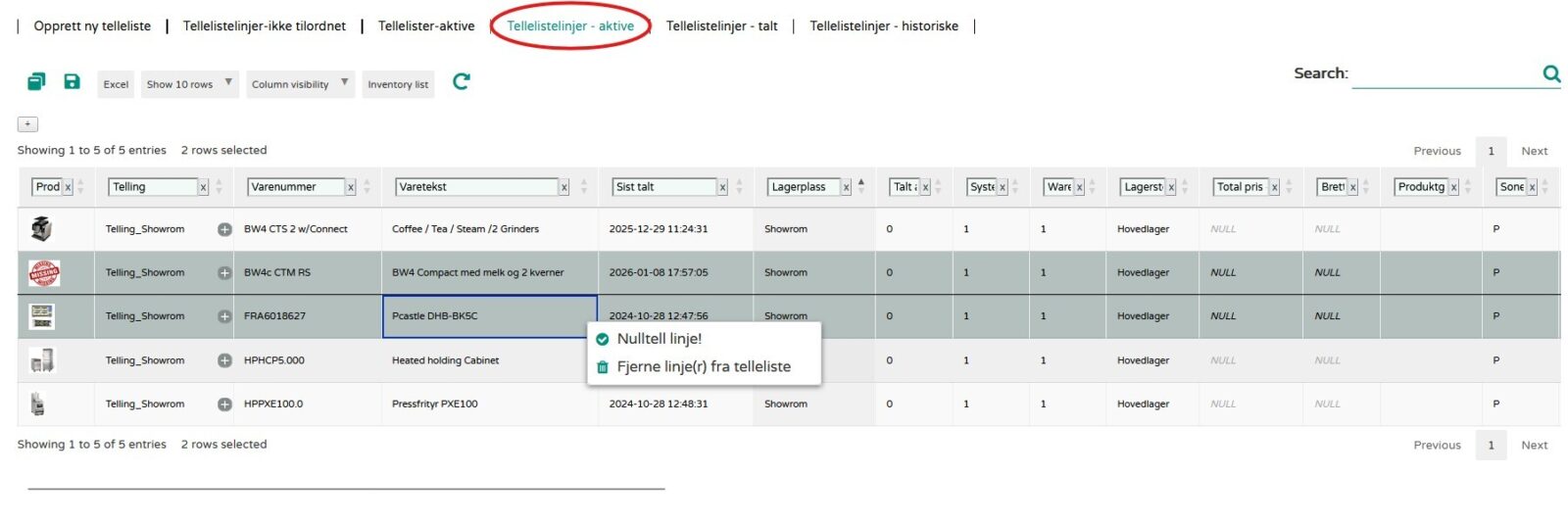The height and width of the screenshot is (523, 1568).
Task: Click the copy rows icon in toolbar
Action: 36,82
